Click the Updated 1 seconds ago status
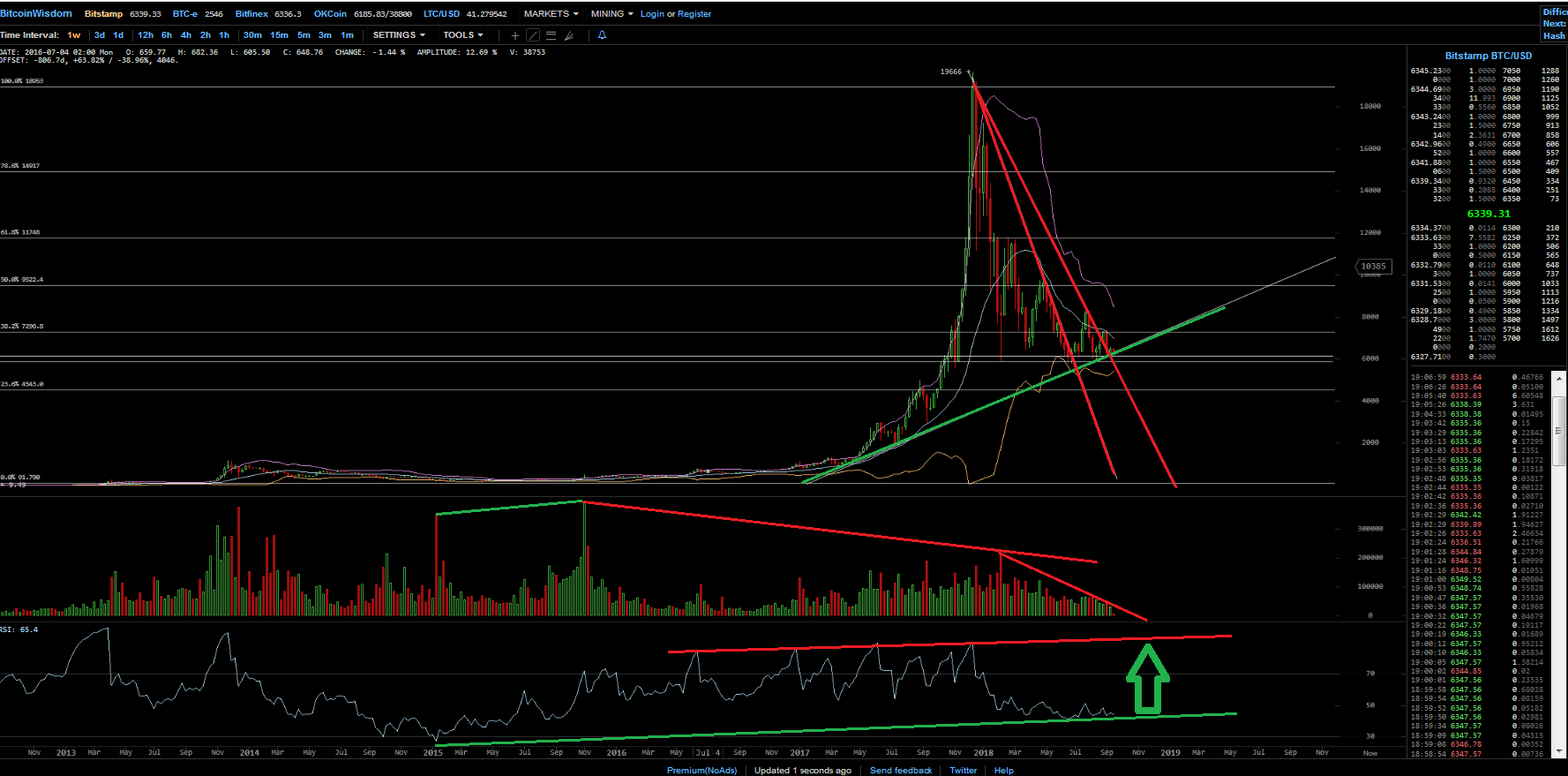Viewport: 1568px width, 776px height. tap(803, 771)
